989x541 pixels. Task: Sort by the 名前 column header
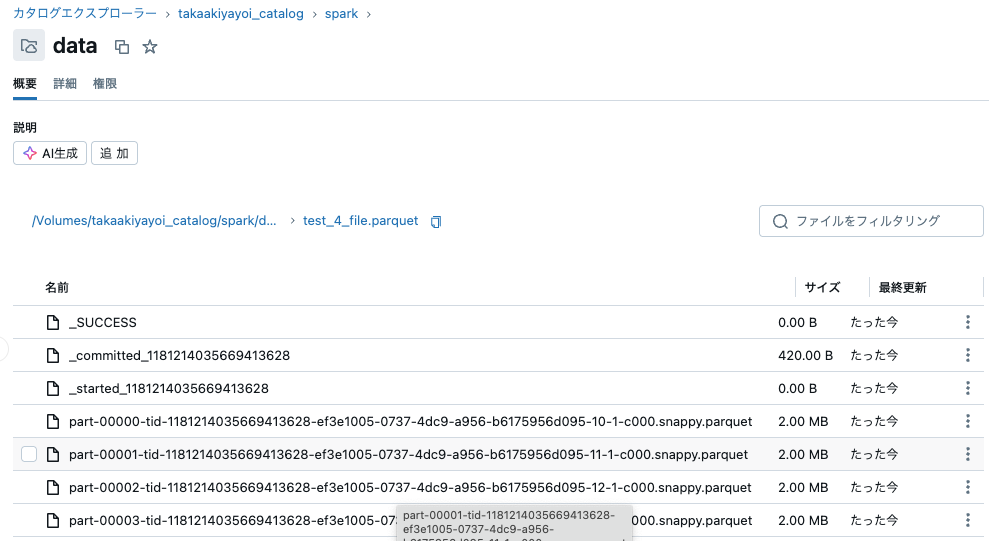click(57, 288)
